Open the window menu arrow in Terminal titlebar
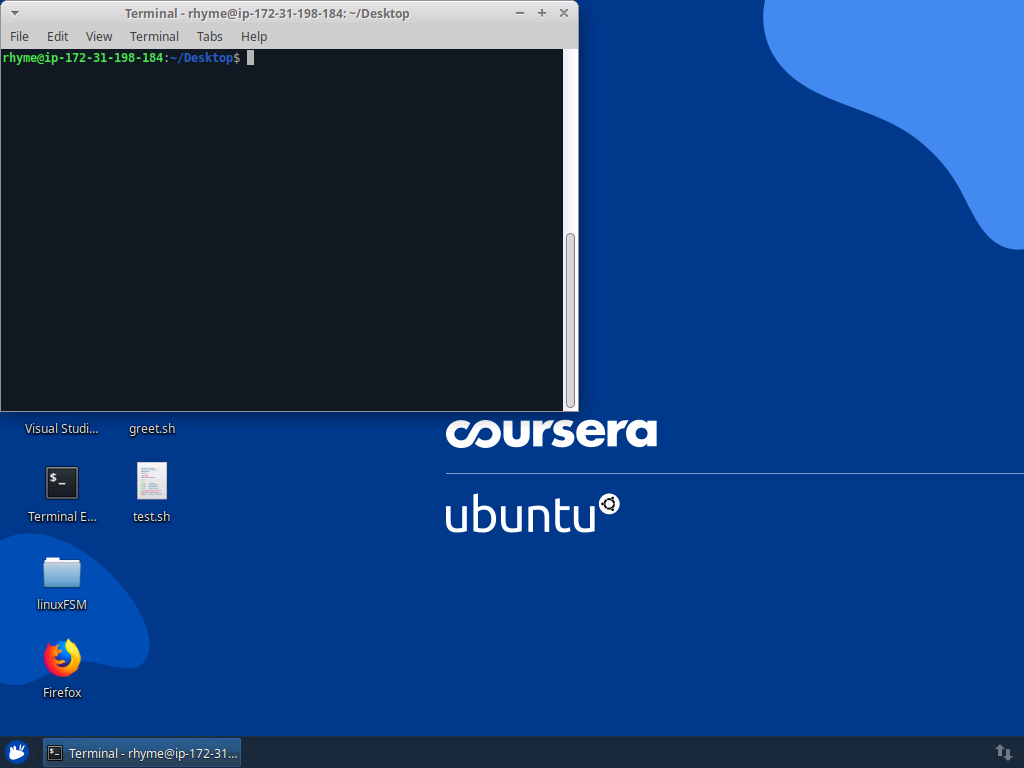Image resolution: width=1024 pixels, height=768 pixels. (14, 13)
